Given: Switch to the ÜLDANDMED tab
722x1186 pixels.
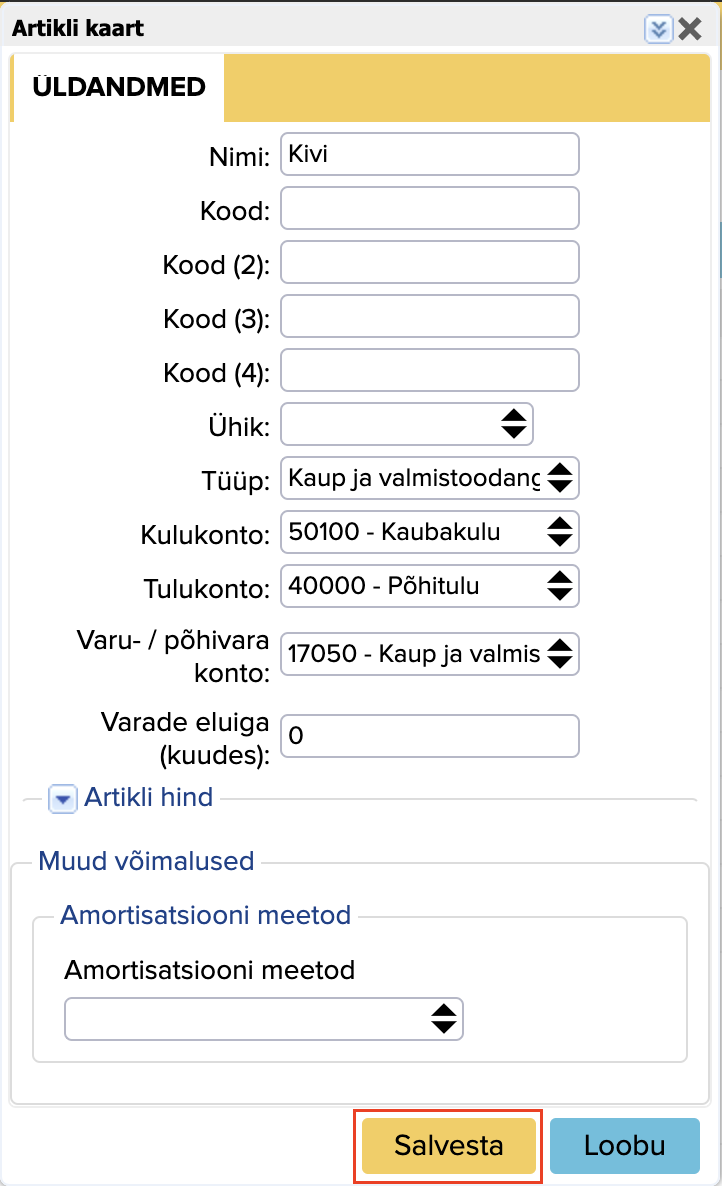Looking at the screenshot, I should pyautogui.click(x=118, y=87).
